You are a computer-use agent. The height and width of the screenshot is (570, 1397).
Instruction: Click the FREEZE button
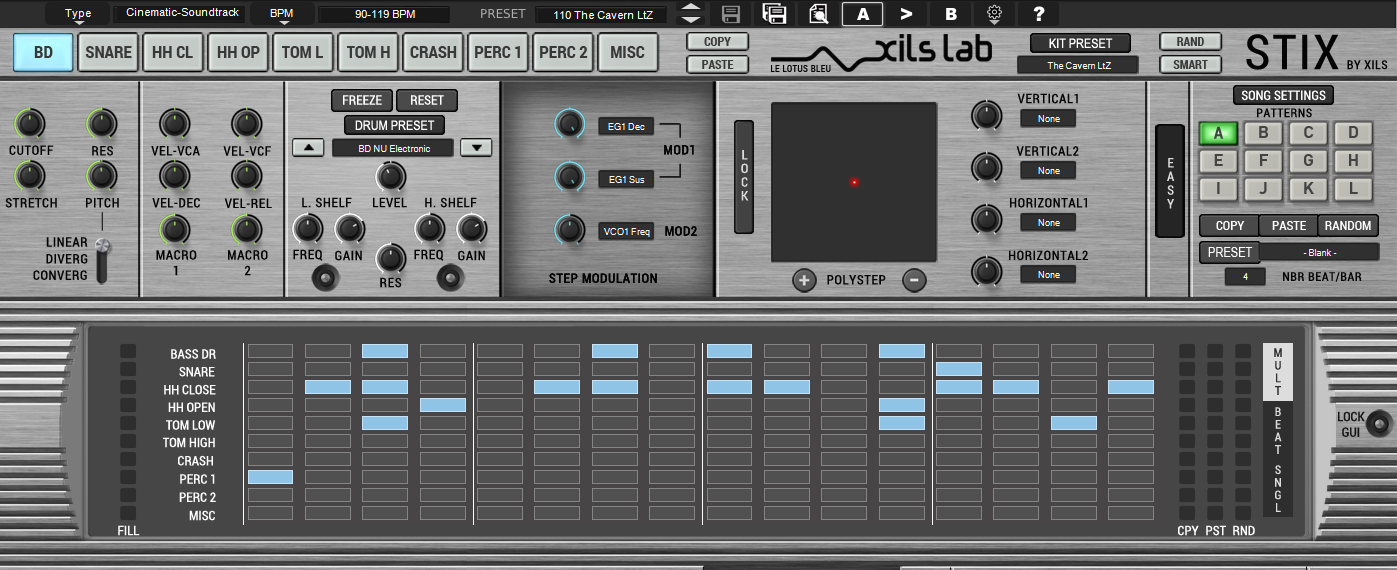tap(362, 100)
